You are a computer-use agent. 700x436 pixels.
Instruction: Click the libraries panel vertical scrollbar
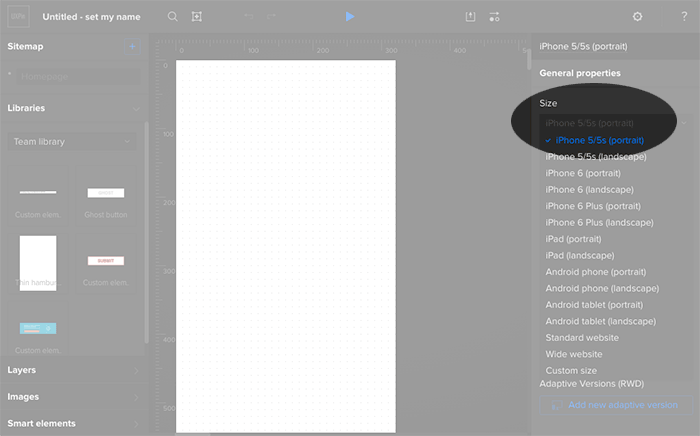146,232
